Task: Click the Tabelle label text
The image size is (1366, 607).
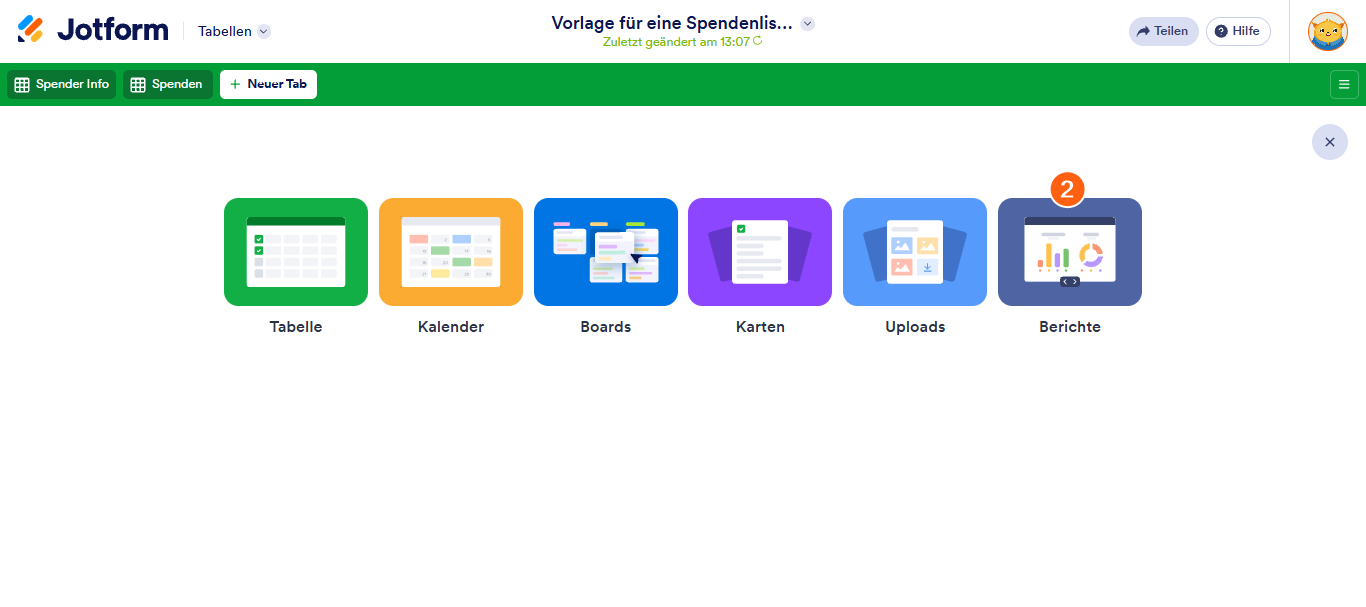Action: coord(296,327)
